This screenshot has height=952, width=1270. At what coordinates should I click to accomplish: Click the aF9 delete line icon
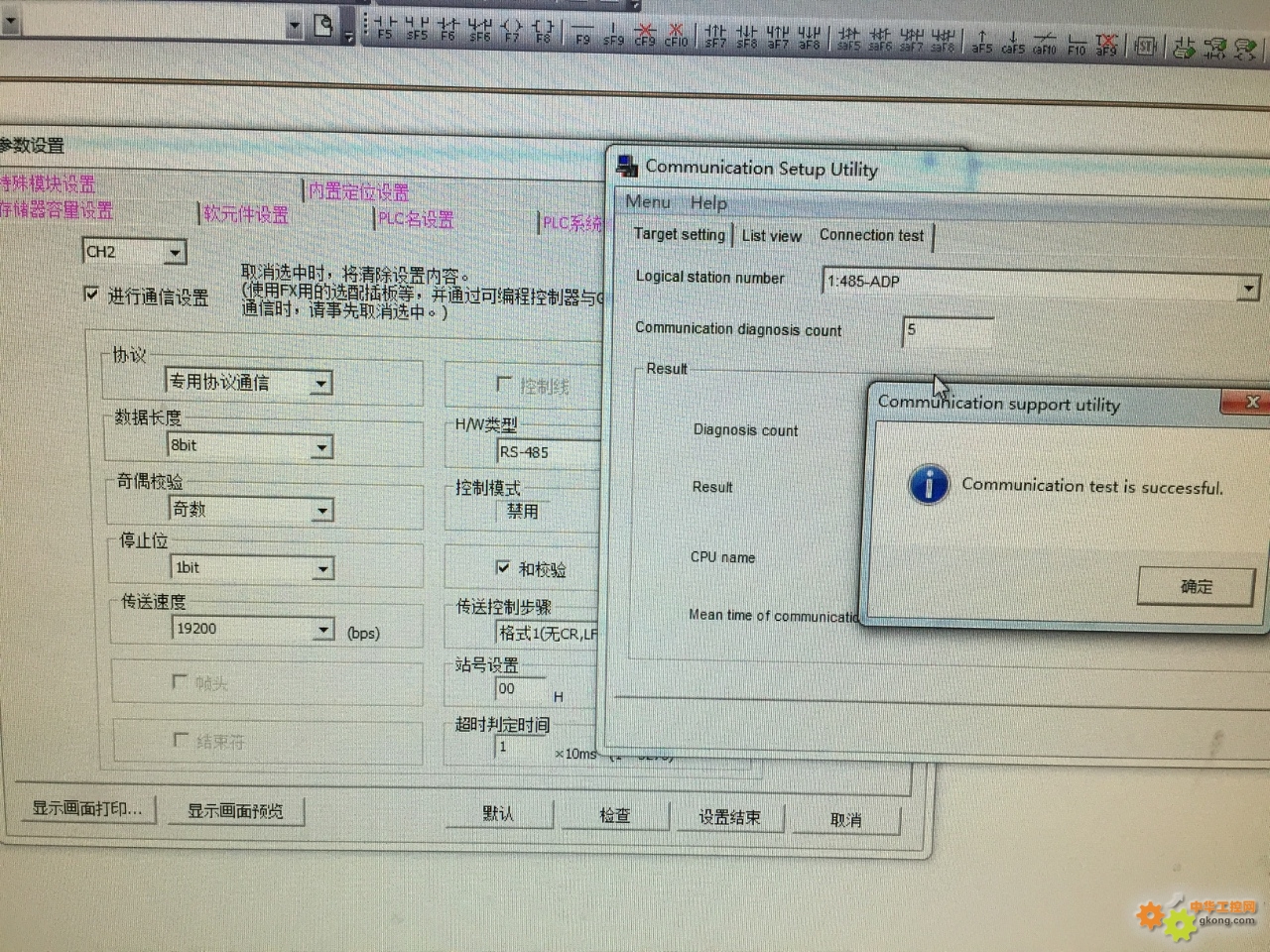point(1106,45)
